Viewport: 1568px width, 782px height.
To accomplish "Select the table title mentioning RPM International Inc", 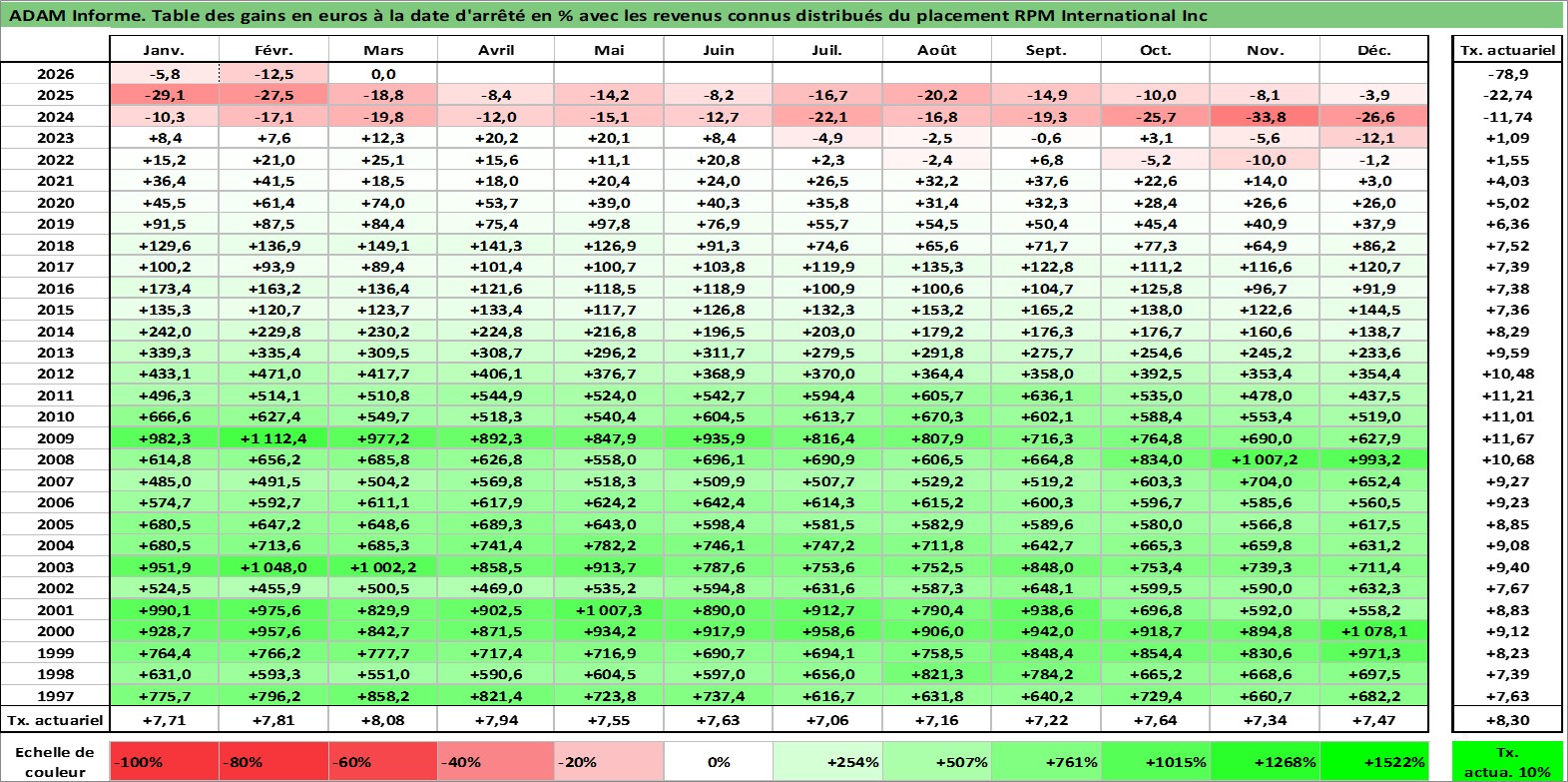I will point(608,15).
